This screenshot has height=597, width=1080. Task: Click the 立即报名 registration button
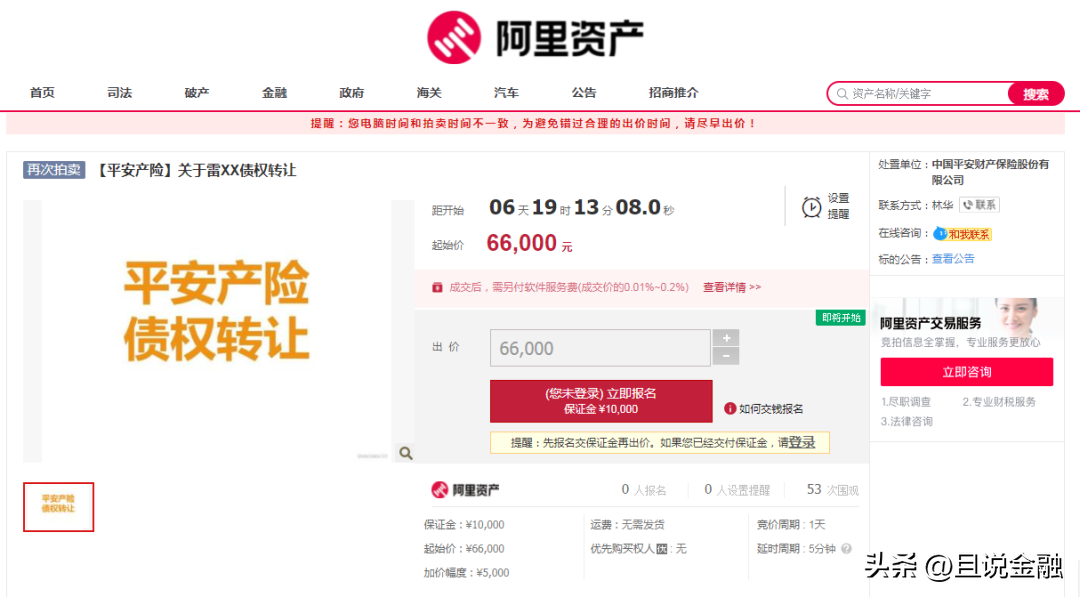tap(601, 401)
